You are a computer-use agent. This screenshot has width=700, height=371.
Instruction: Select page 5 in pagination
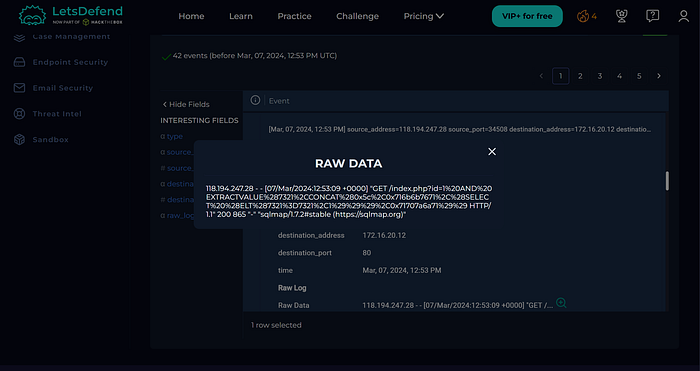coord(639,76)
